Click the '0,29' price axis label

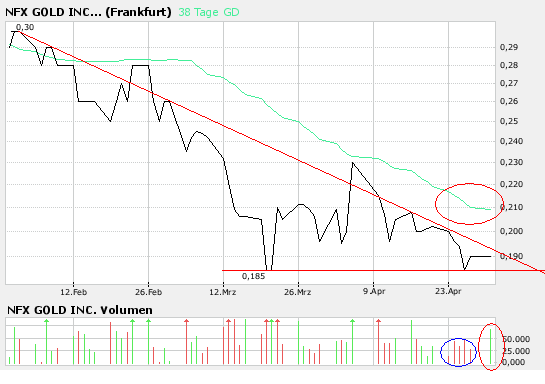coord(509,47)
